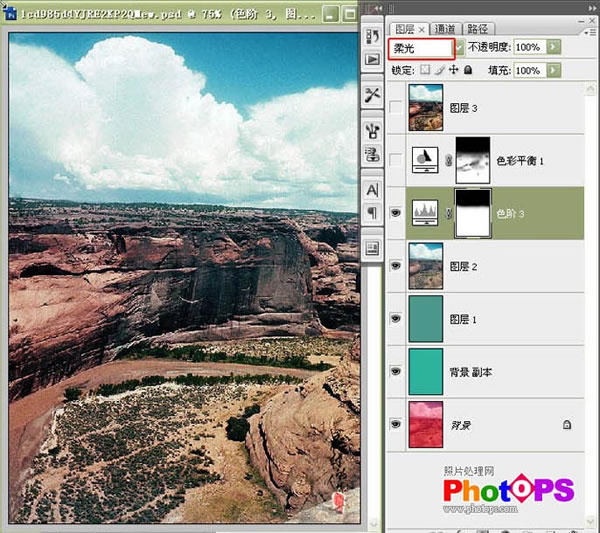Image resolution: width=600 pixels, height=533 pixels.
Task: Hide the 背景 layer with its eye
Action: 396,424
